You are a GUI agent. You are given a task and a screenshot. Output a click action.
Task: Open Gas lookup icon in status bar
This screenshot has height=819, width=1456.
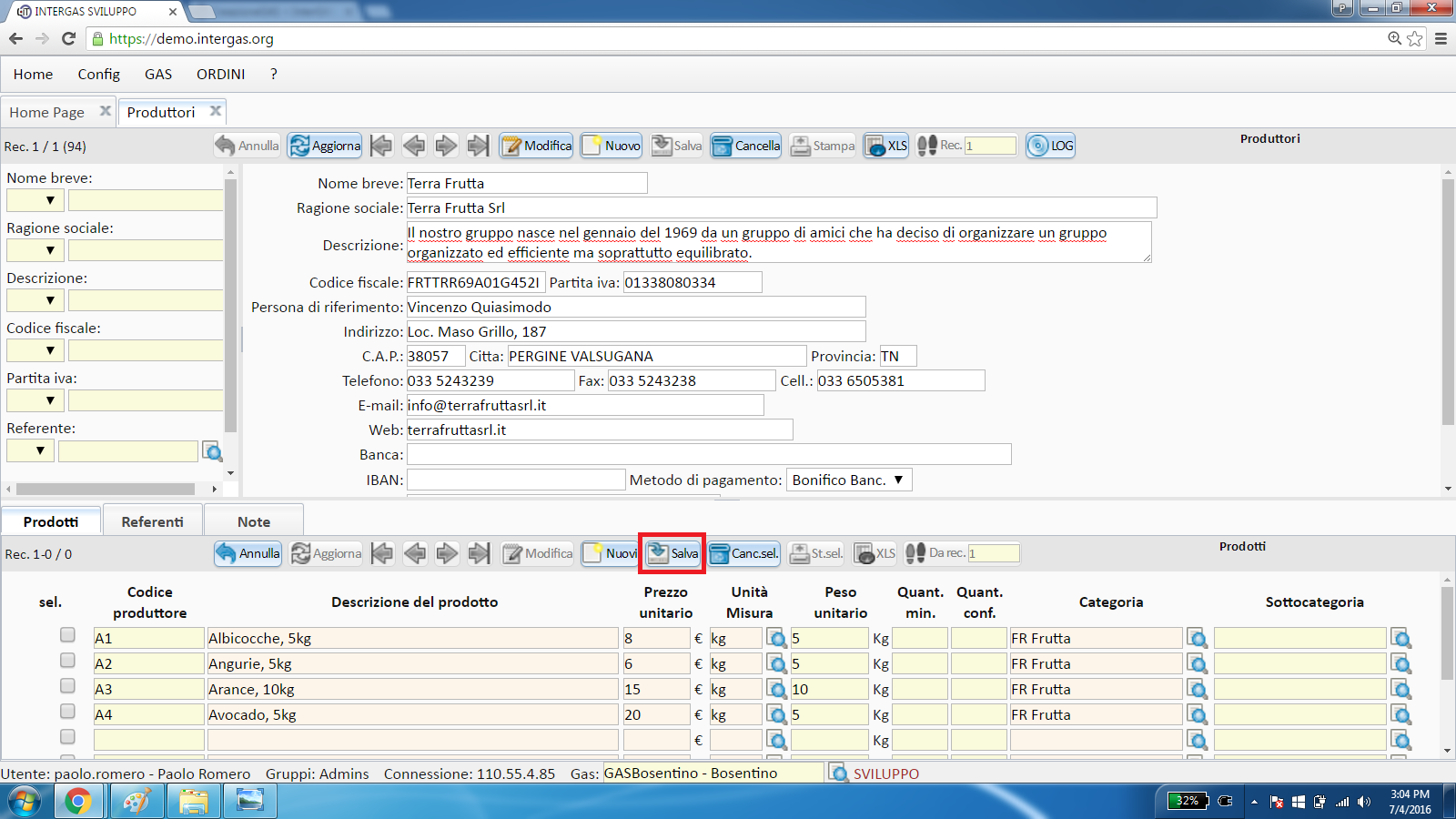839,773
